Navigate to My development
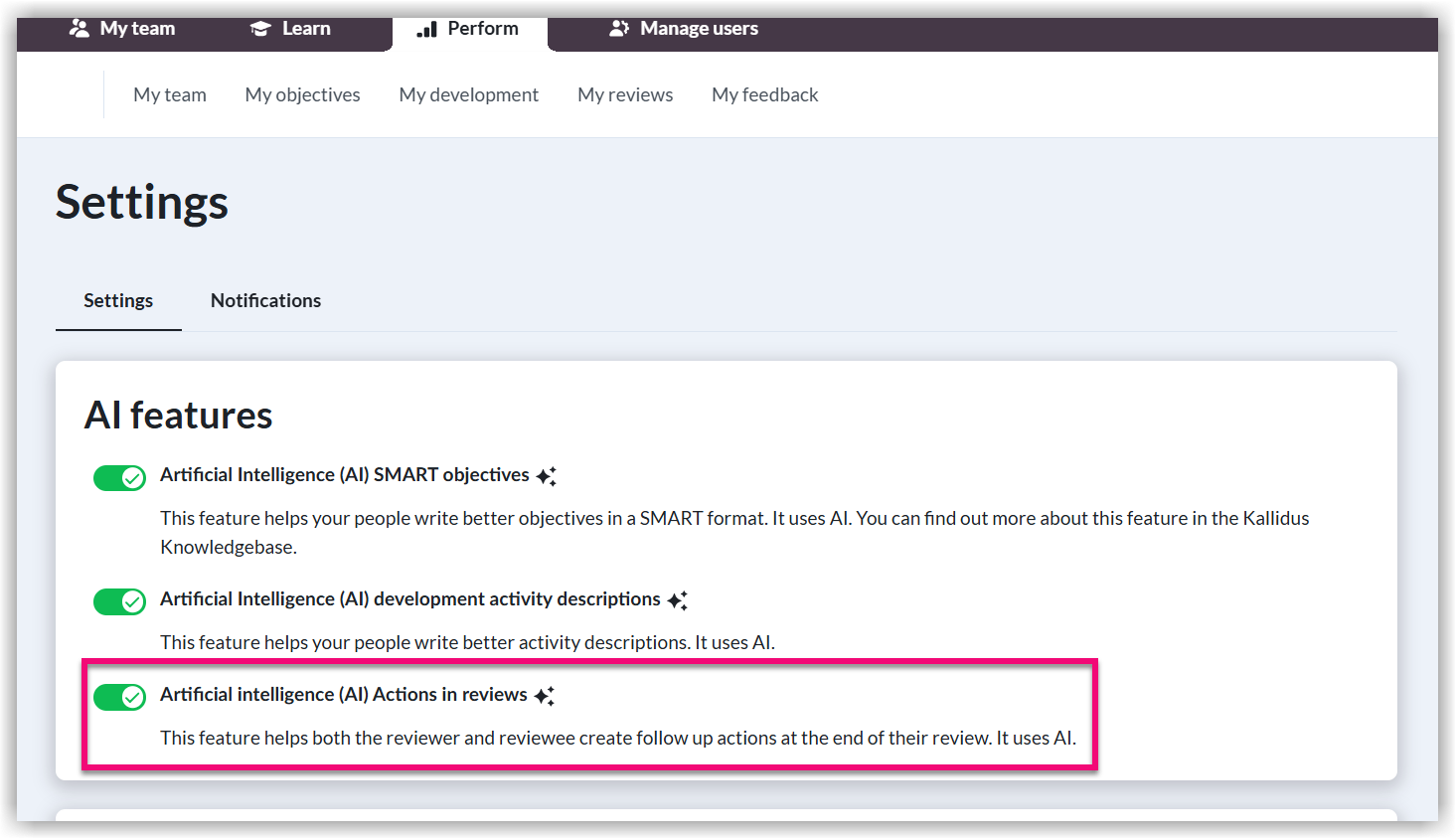 (468, 94)
